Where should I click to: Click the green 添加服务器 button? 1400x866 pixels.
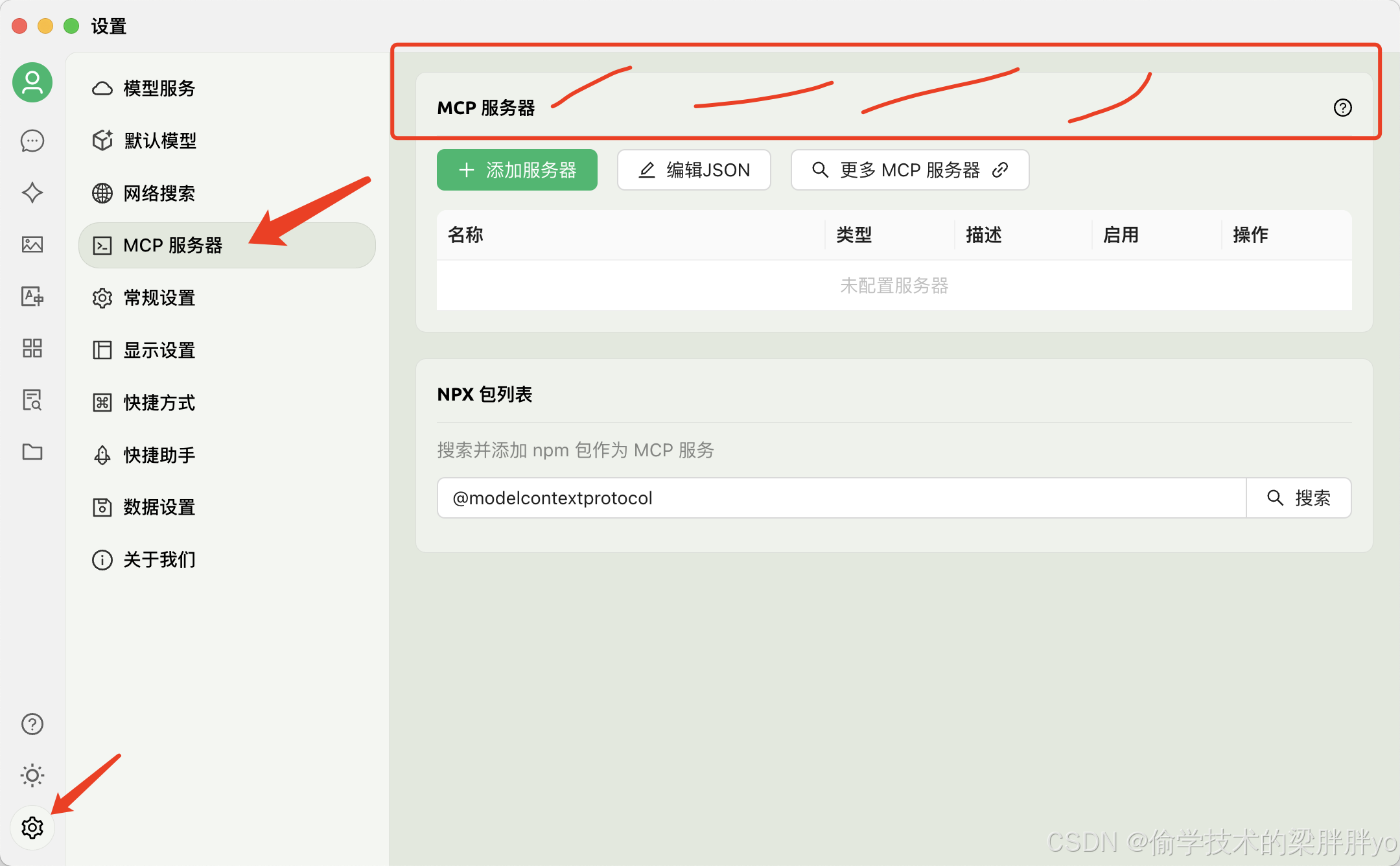click(x=517, y=170)
